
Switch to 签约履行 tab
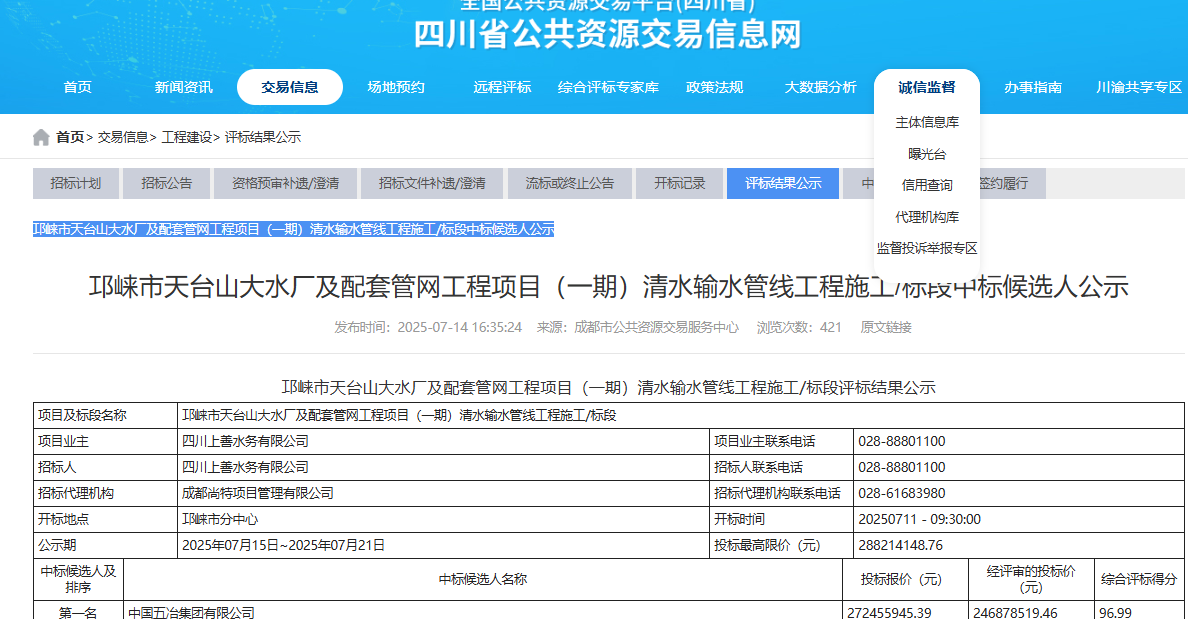click(1011, 183)
